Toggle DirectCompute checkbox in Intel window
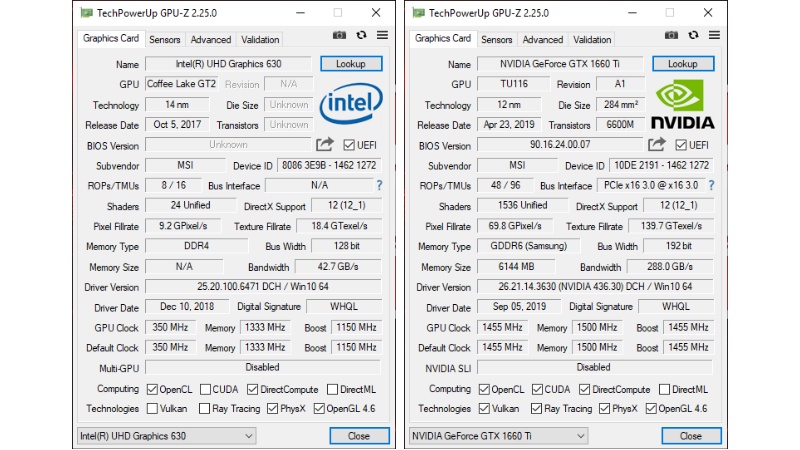Viewport: 800px width, 450px height. (253, 389)
